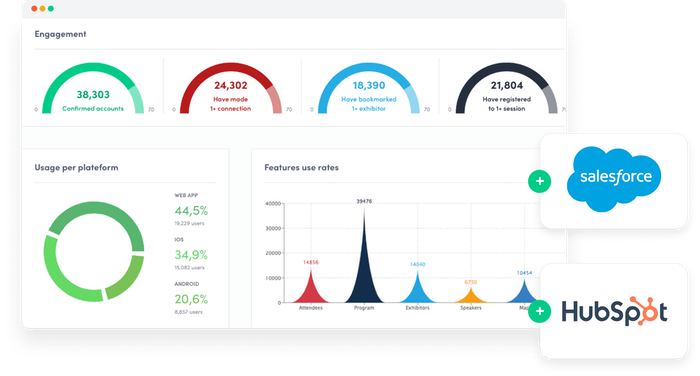Click the yellow window minimize dot
This screenshot has width=700, height=376.
[x=42, y=8]
